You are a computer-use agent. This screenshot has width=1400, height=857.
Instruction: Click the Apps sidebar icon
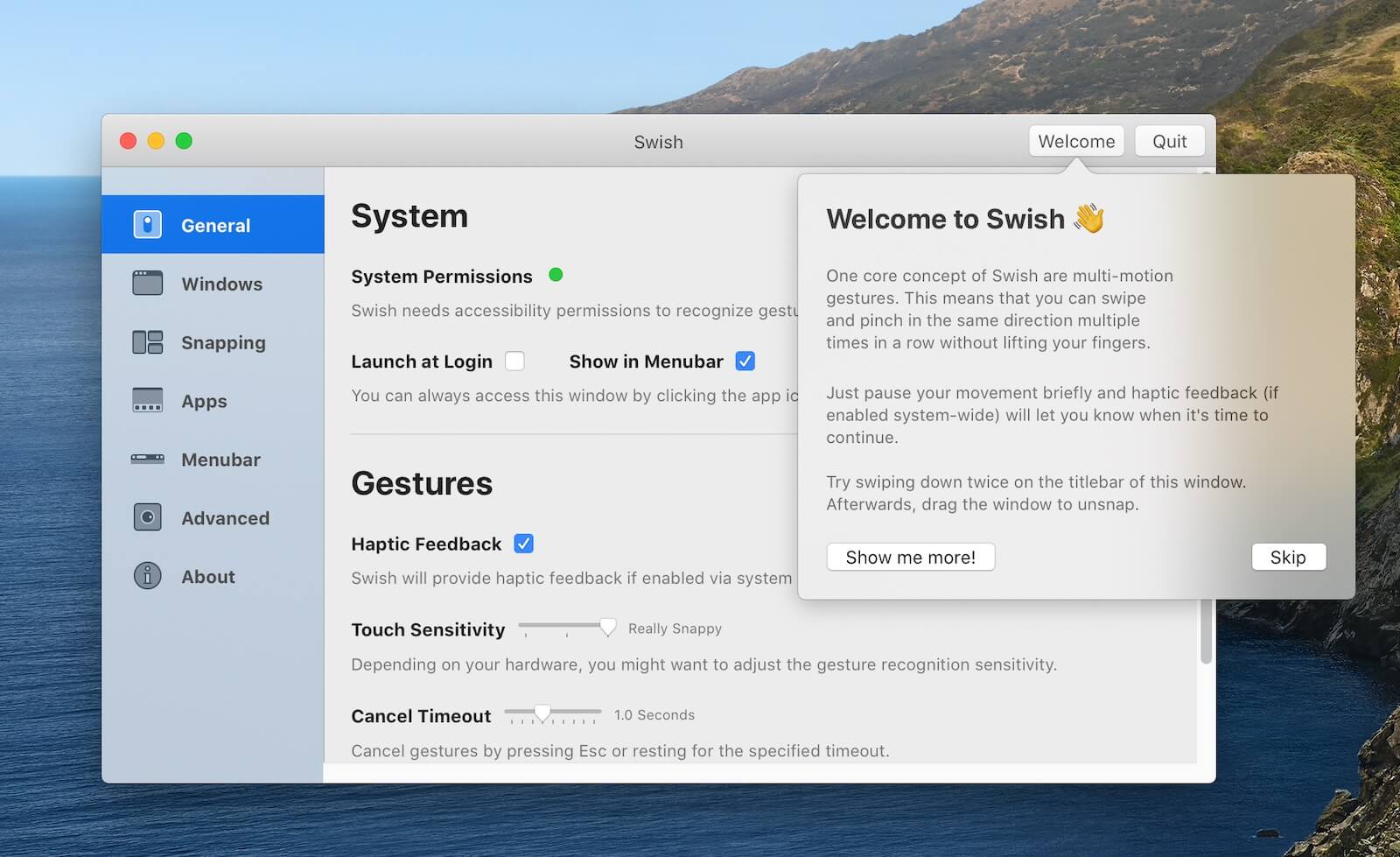click(x=147, y=401)
